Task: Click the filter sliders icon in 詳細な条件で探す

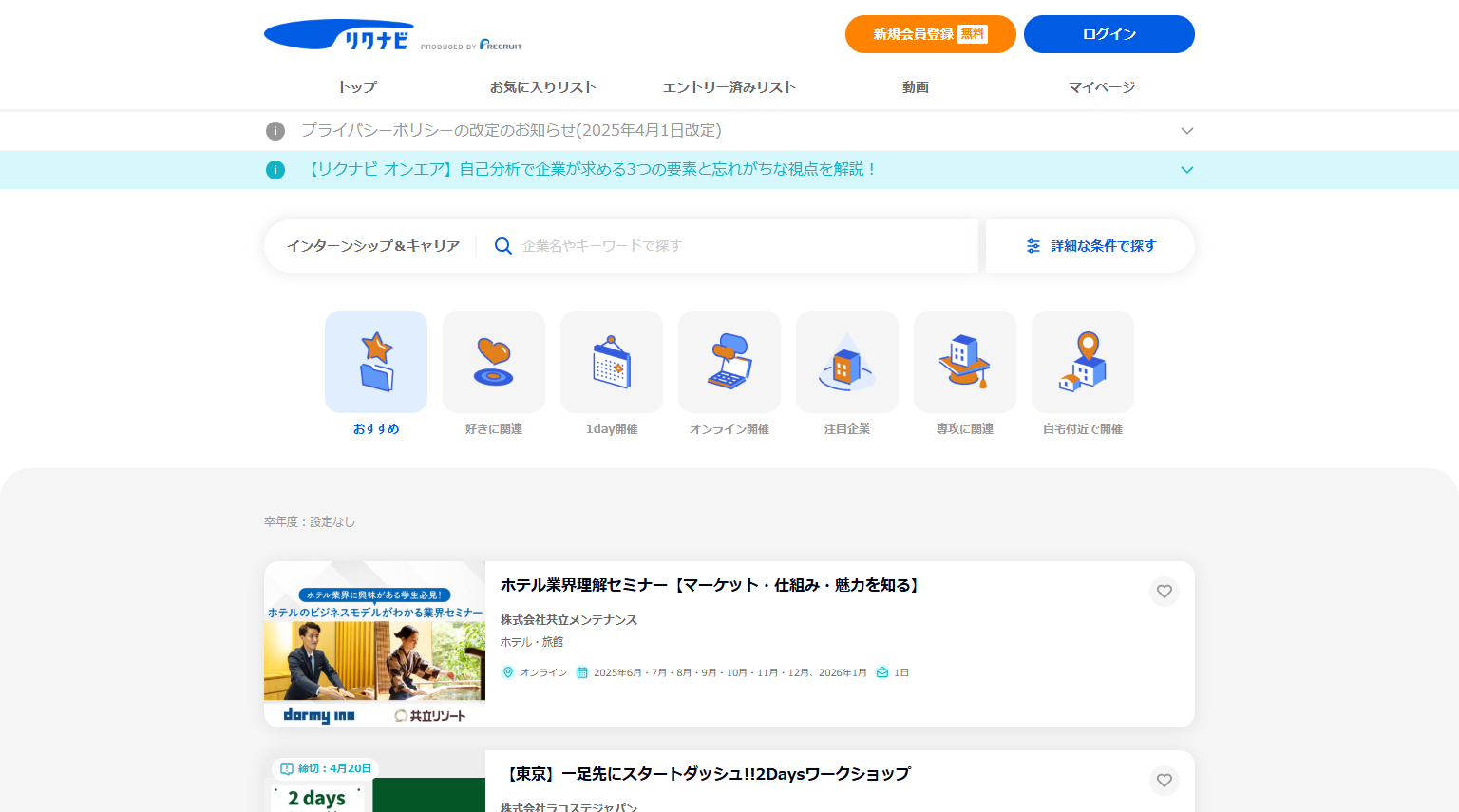Action: click(x=1033, y=246)
